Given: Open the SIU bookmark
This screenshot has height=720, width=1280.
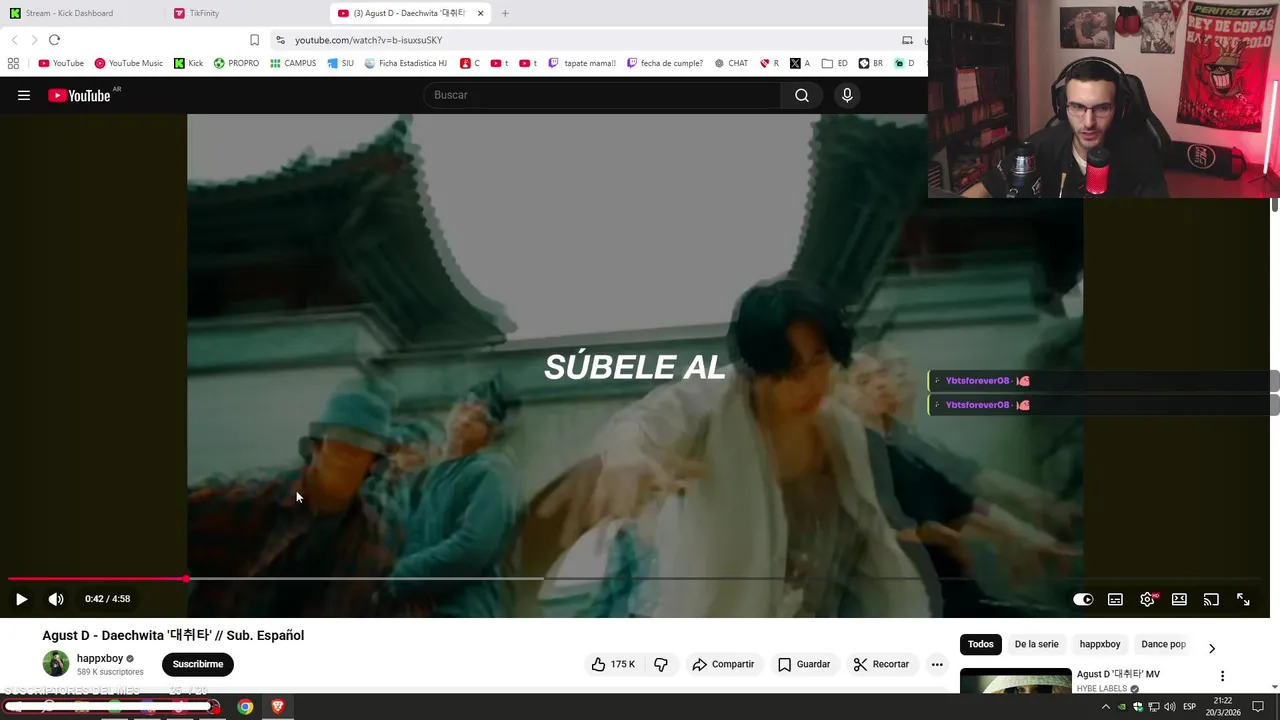Looking at the screenshot, I should 341,63.
